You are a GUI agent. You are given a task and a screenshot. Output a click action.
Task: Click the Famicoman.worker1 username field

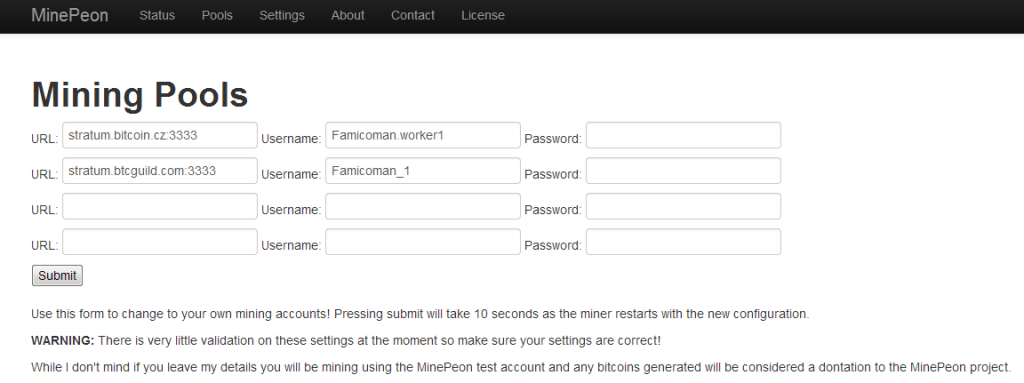tap(423, 135)
